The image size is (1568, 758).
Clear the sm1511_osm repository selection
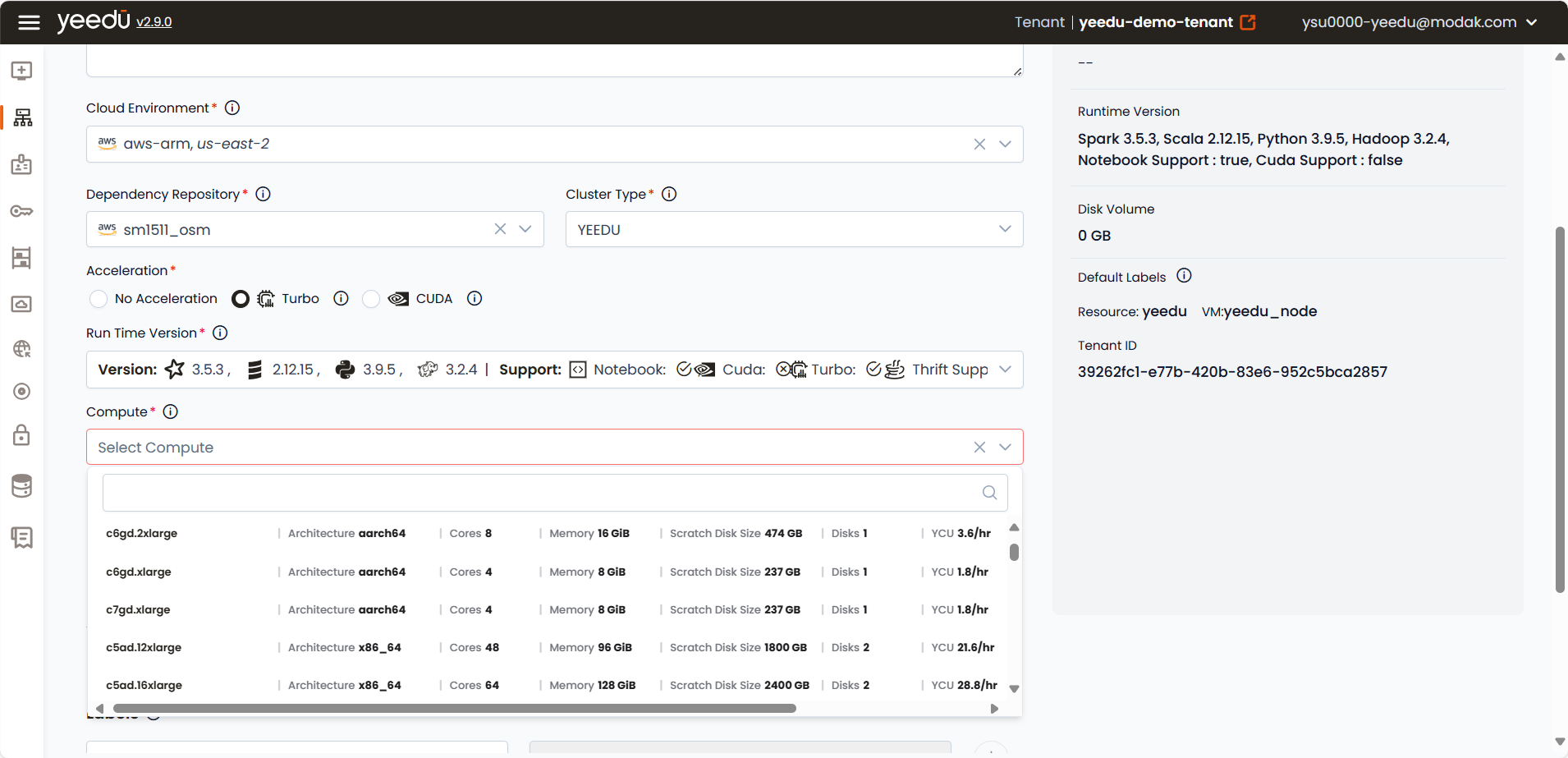coord(500,229)
